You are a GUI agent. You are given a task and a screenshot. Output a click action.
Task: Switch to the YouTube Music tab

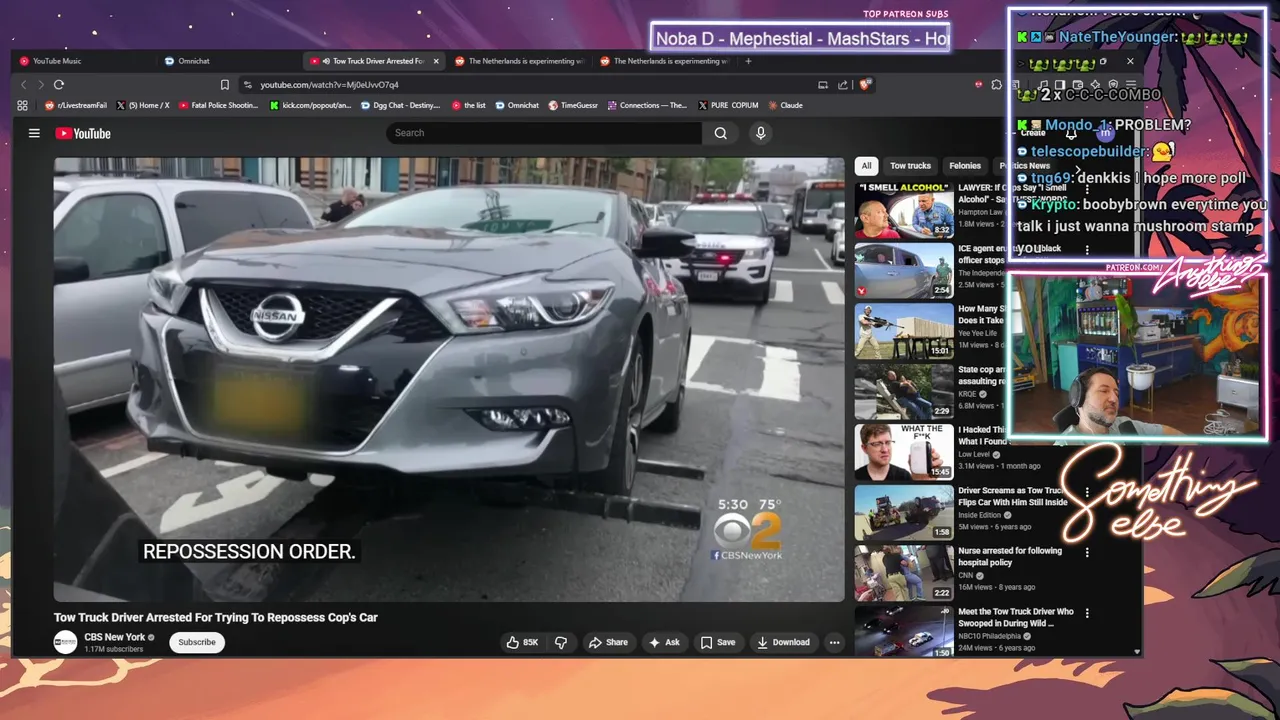point(85,61)
